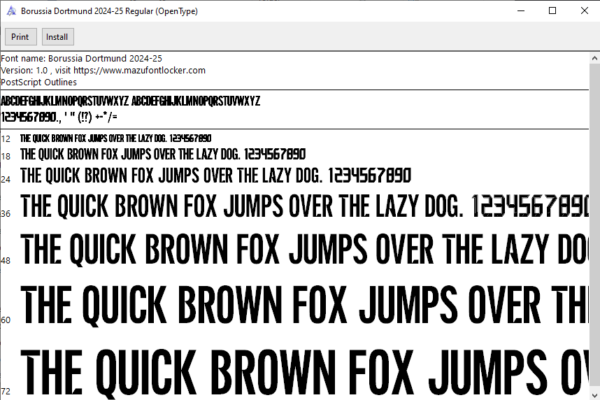Click the '60' size label

6,320
